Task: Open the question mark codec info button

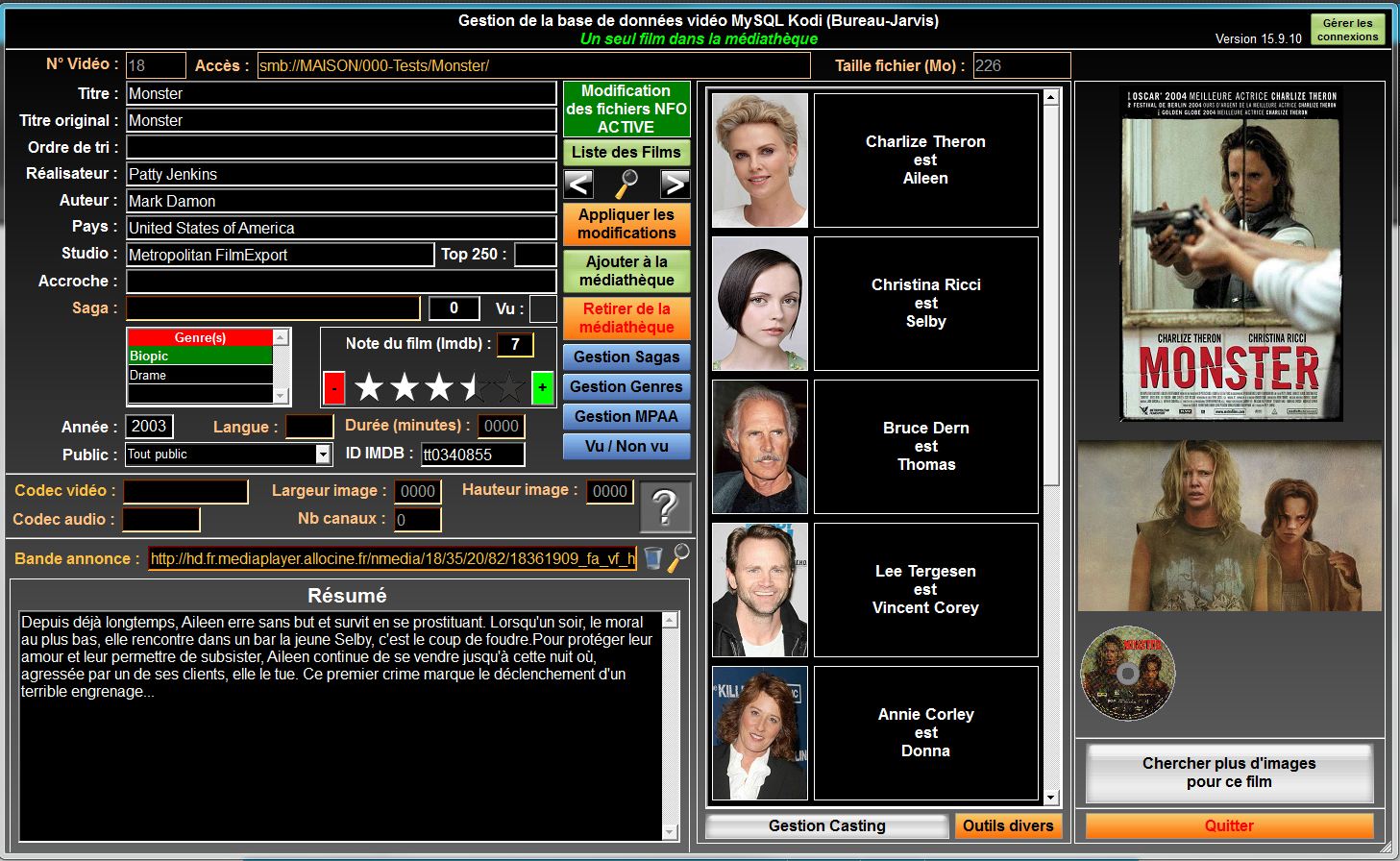Action: click(x=665, y=506)
